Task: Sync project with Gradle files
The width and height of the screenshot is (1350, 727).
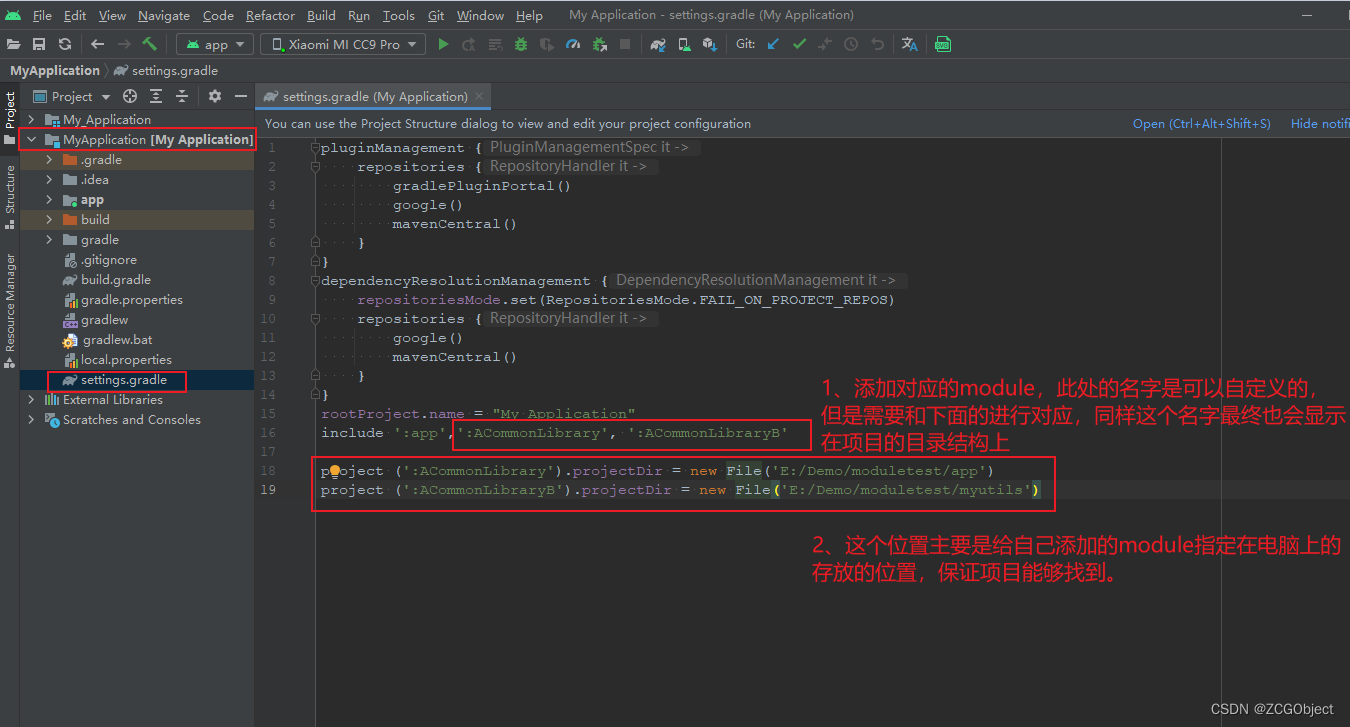Action: pos(657,44)
